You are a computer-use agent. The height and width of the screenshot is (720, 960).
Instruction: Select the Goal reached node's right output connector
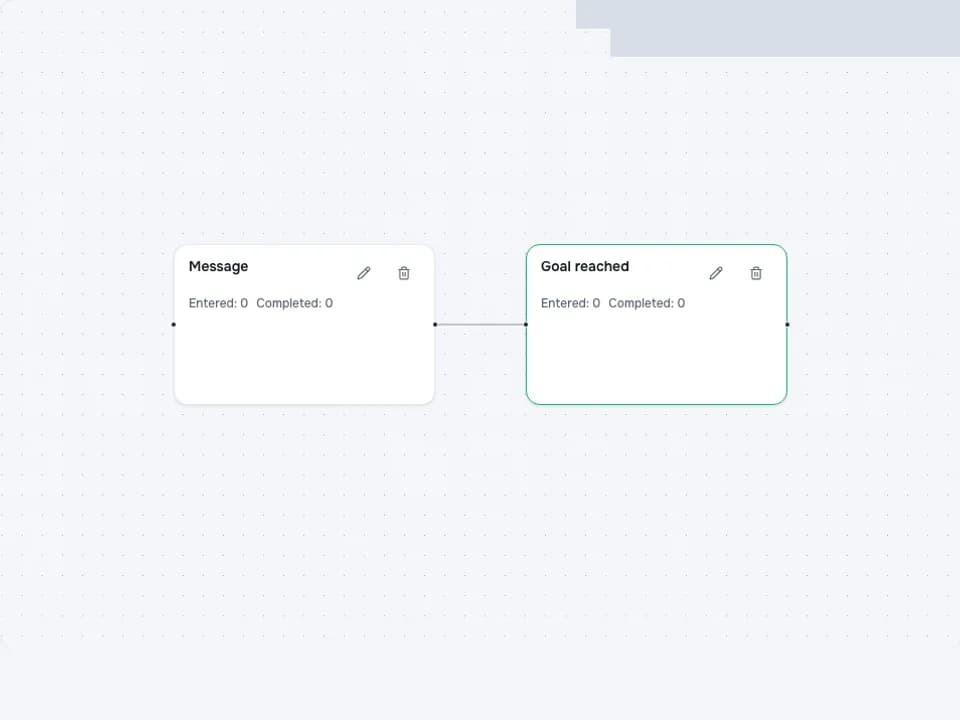tap(787, 324)
